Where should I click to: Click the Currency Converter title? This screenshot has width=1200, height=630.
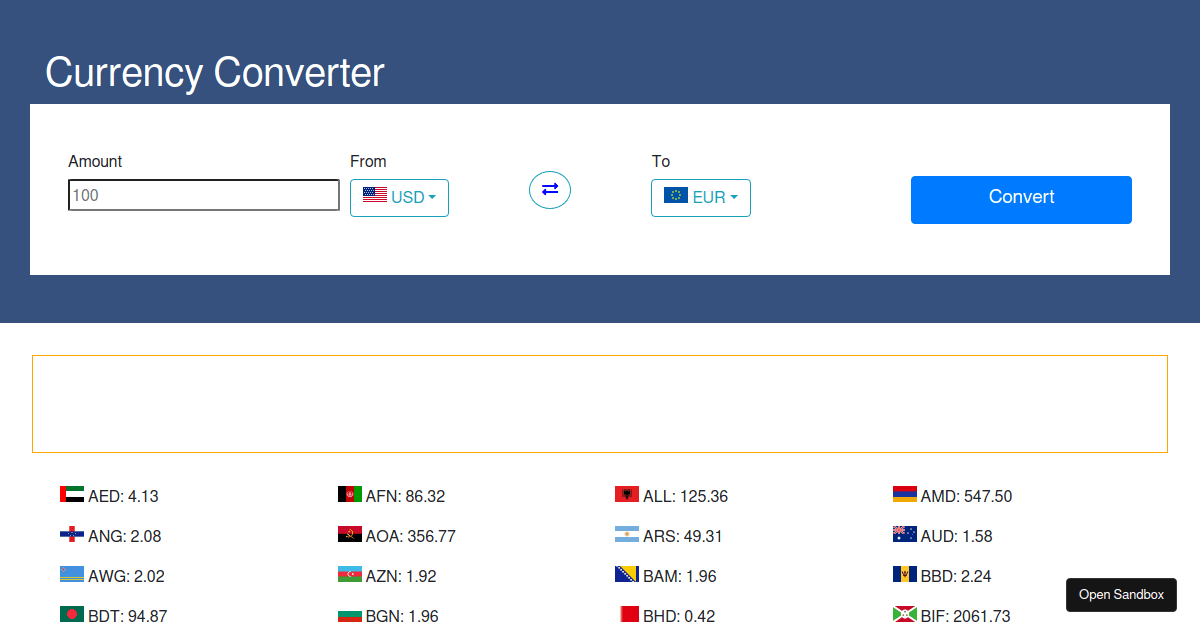click(x=214, y=72)
